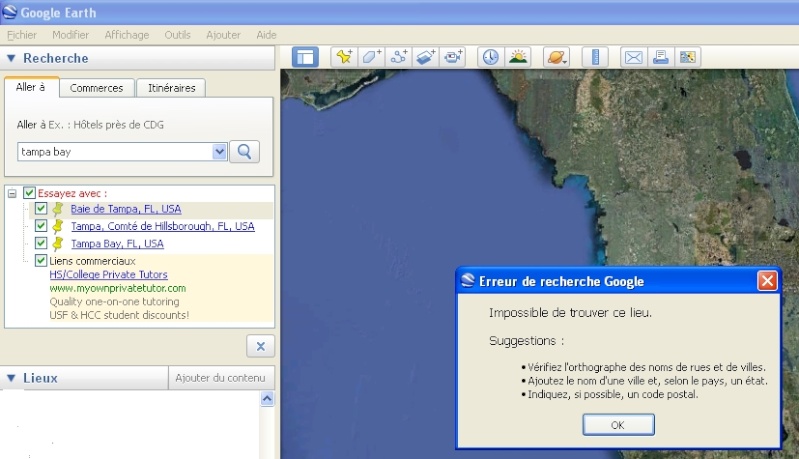Record a tour with the camera icon
Screen dimensions: 799x459
(452, 57)
